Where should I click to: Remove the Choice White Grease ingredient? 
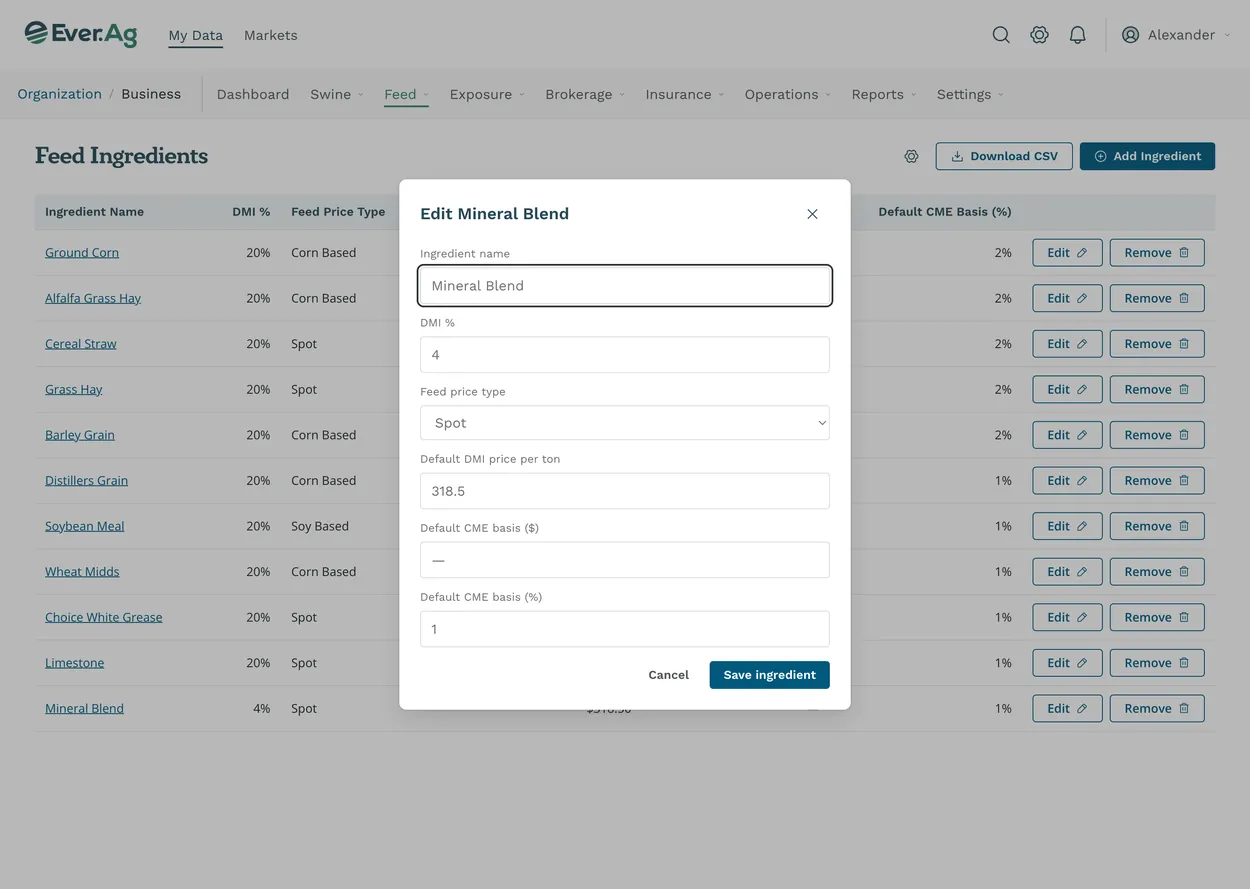pyautogui.click(x=1157, y=617)
